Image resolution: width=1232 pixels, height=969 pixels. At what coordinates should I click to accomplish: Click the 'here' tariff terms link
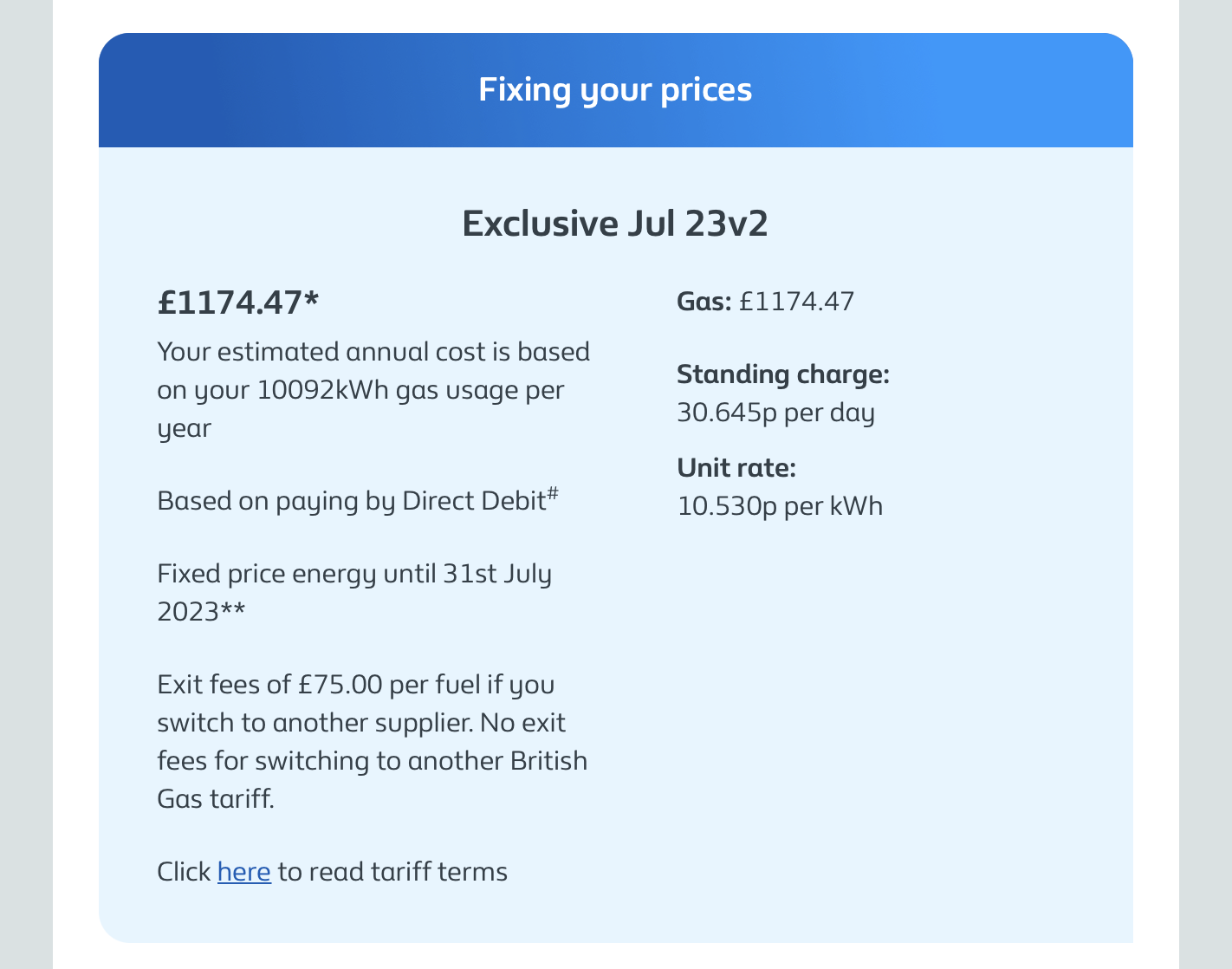click(x=243, y=872)
